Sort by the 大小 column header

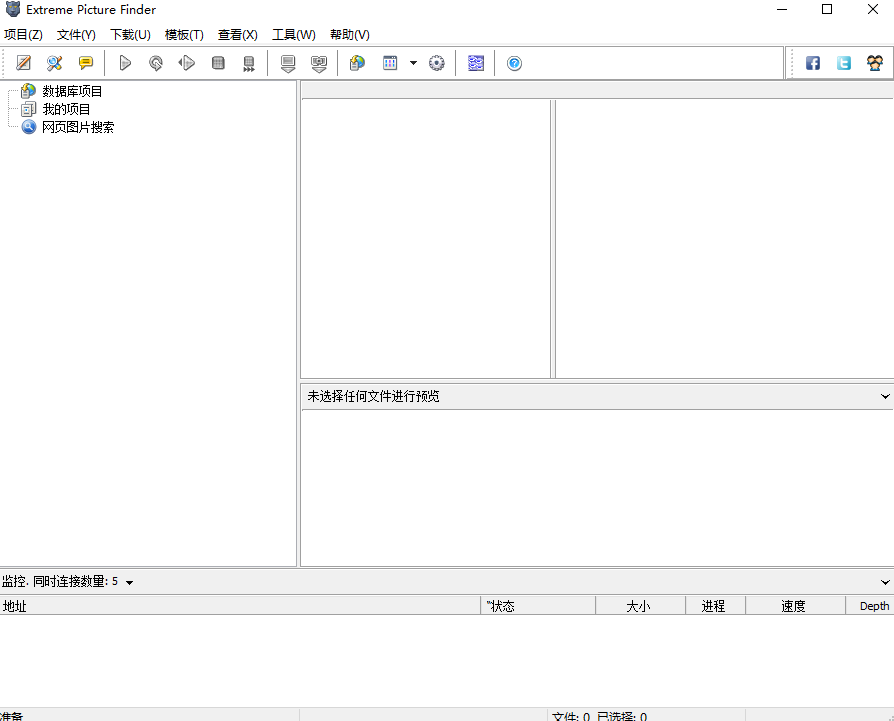click(640, 606)
